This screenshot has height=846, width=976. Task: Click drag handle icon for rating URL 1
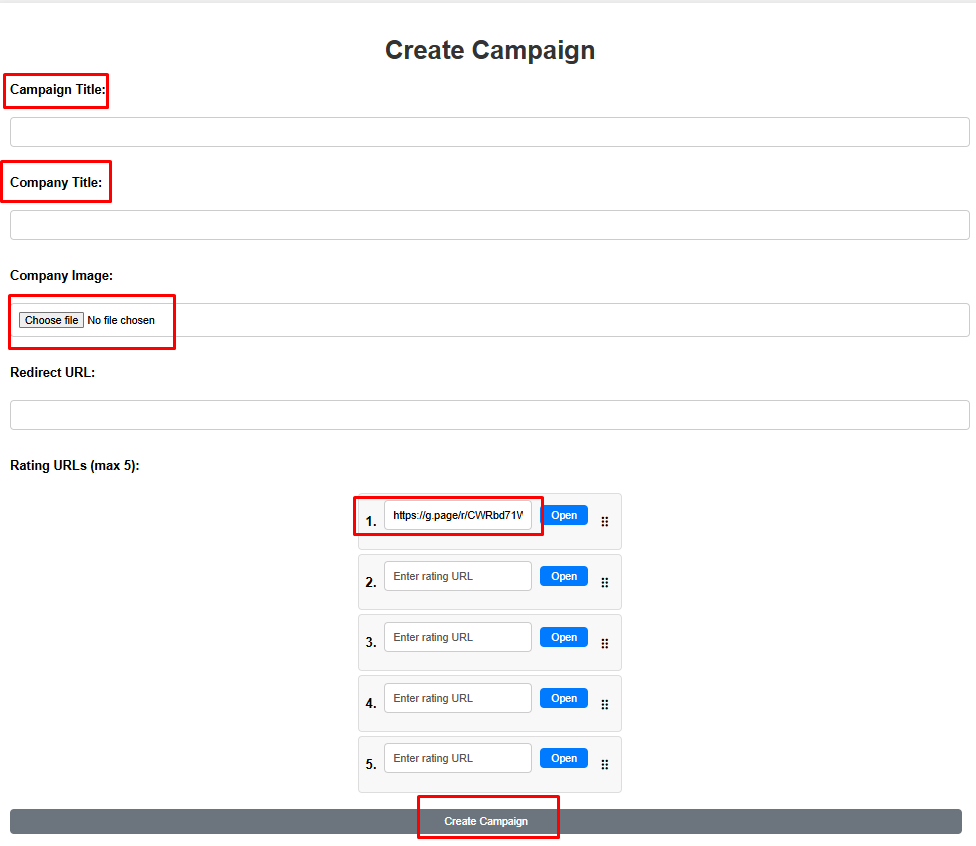point(604,522)
